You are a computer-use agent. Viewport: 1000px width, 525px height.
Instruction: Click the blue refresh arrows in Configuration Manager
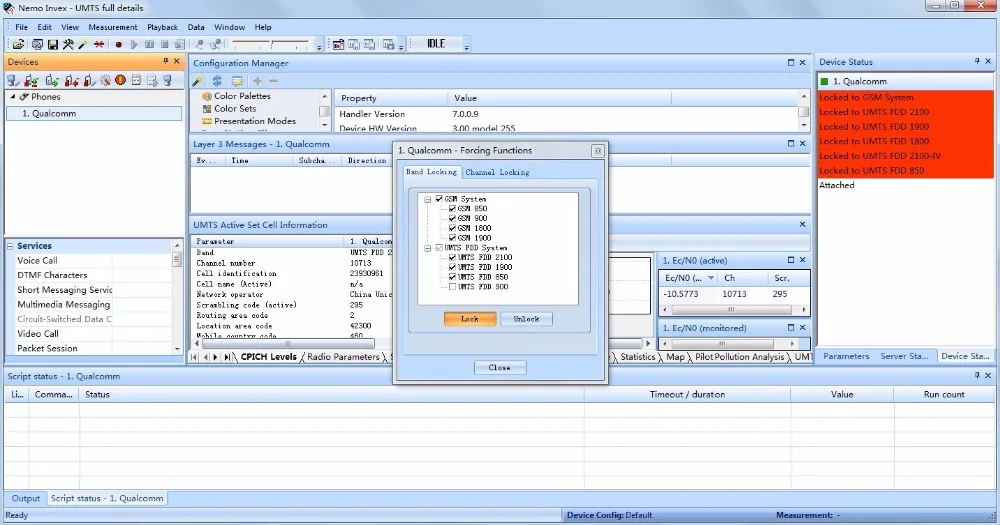(217, 81)
